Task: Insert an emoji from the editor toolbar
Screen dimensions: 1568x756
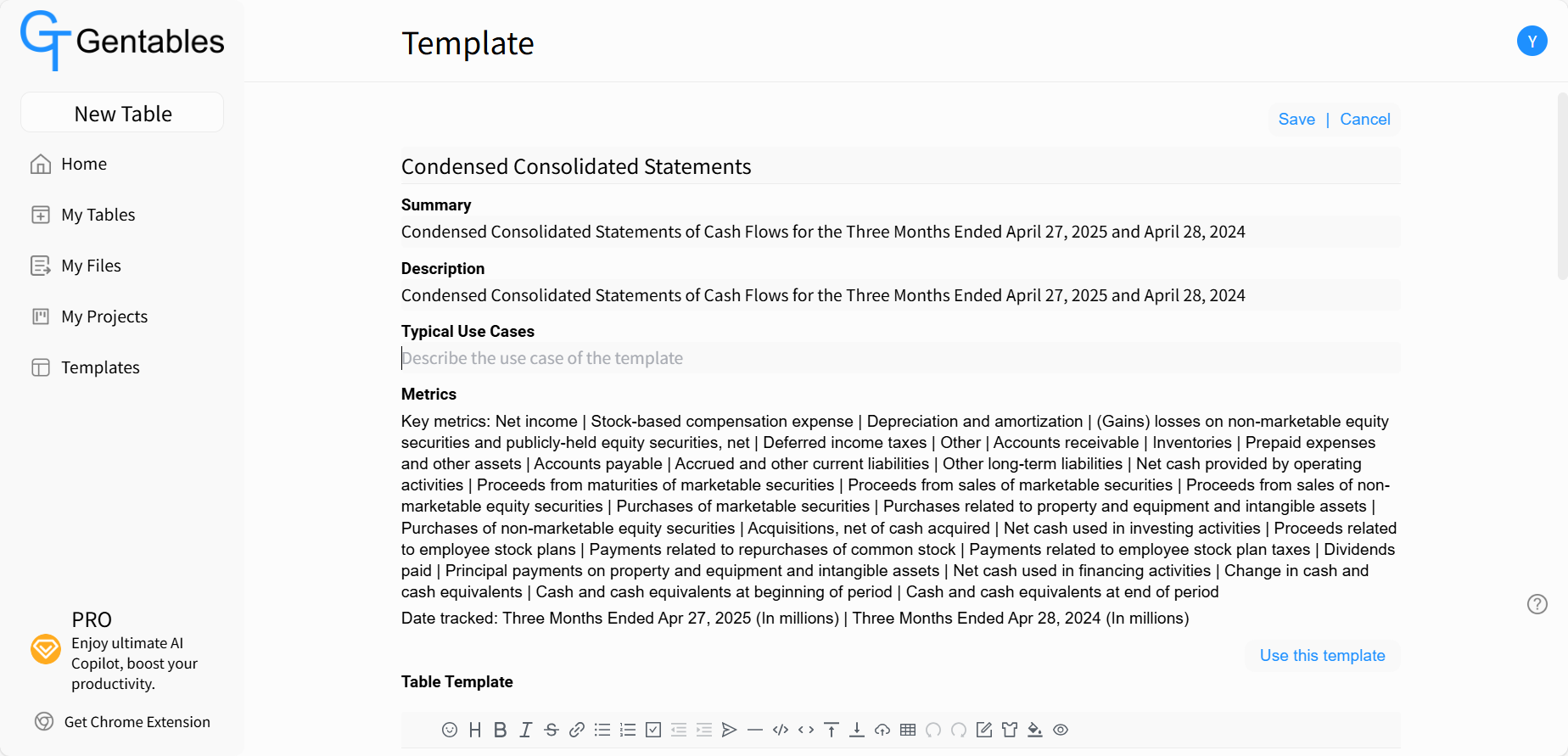Action: point(450,730)
